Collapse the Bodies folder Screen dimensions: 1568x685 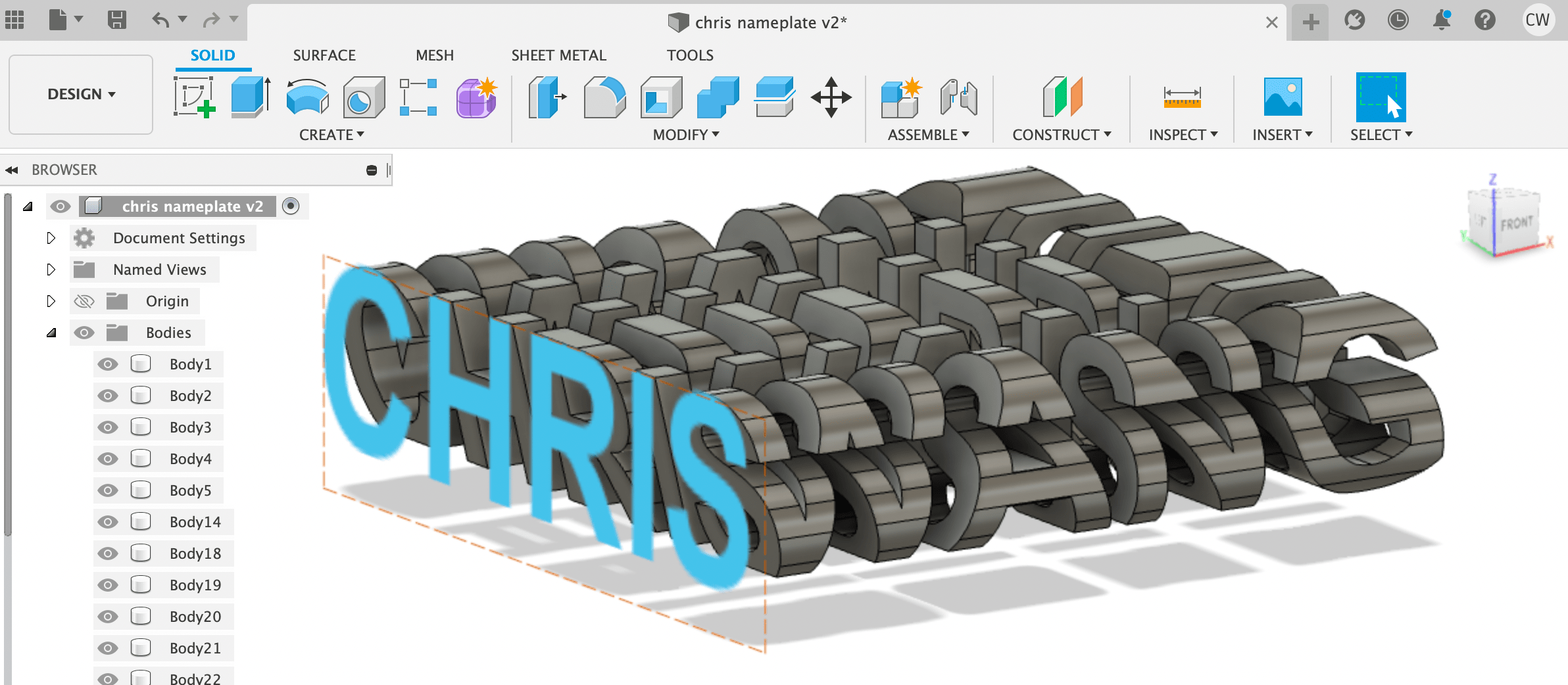click(x=51, y=333)
